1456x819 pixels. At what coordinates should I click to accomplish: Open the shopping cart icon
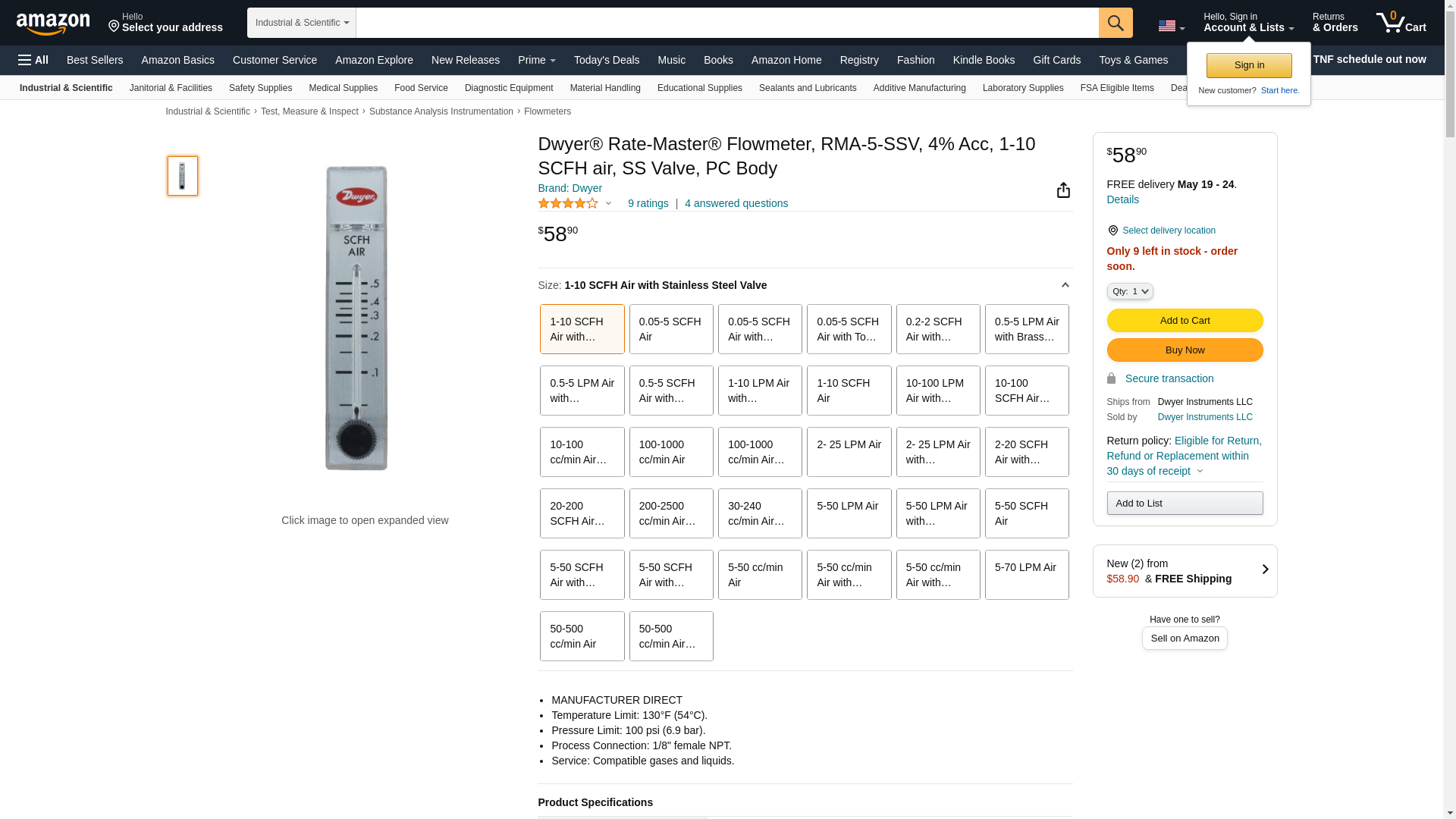tap(1401, 23)
